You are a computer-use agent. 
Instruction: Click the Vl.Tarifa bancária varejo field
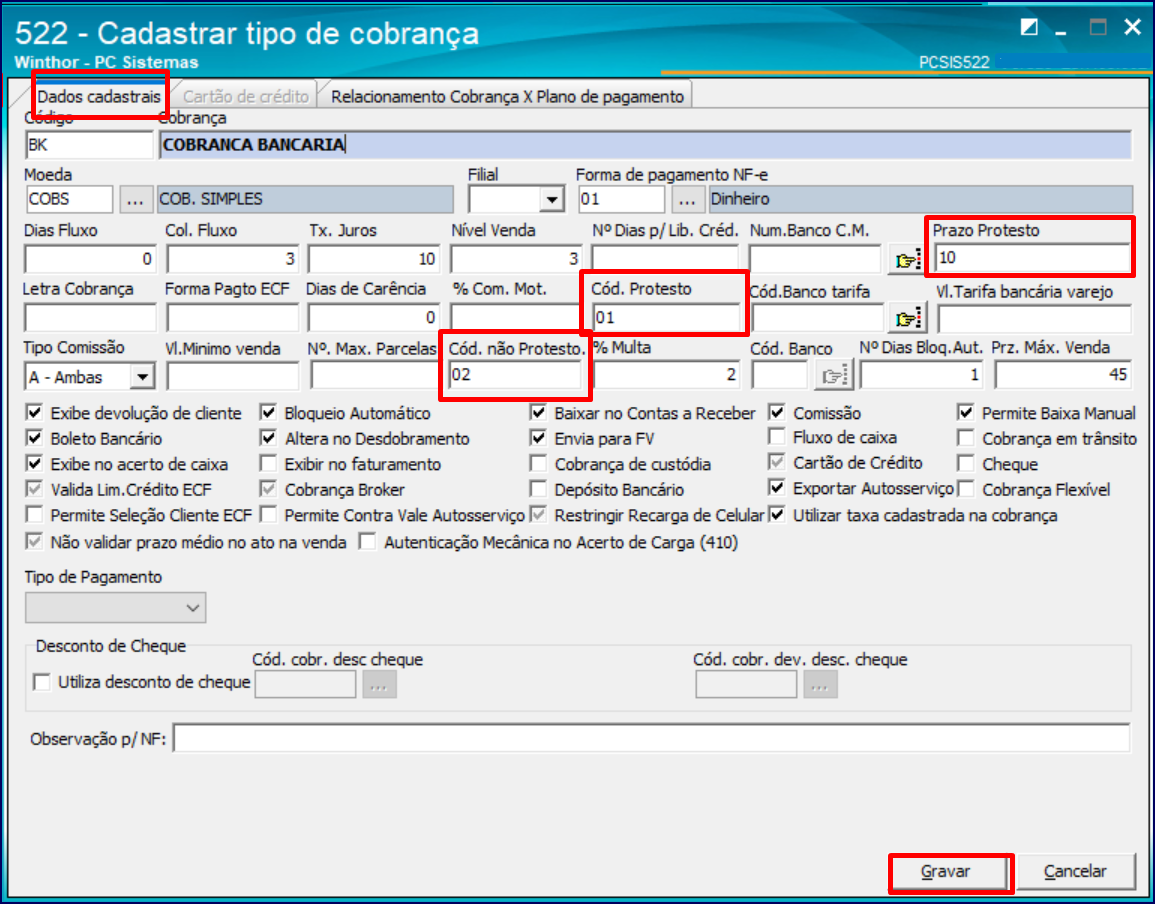(1034, 319)
